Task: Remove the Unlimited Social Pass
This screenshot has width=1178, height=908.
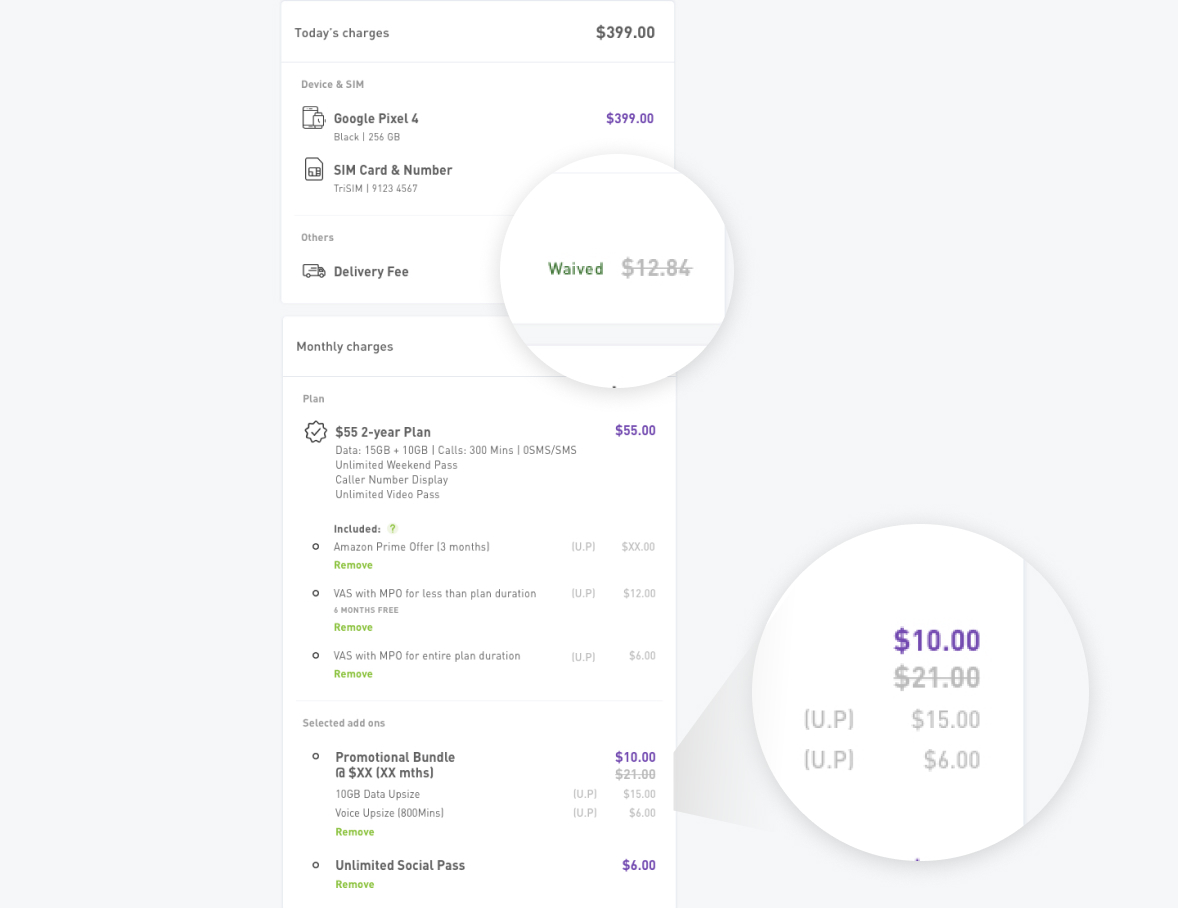Action: point(355,883)
